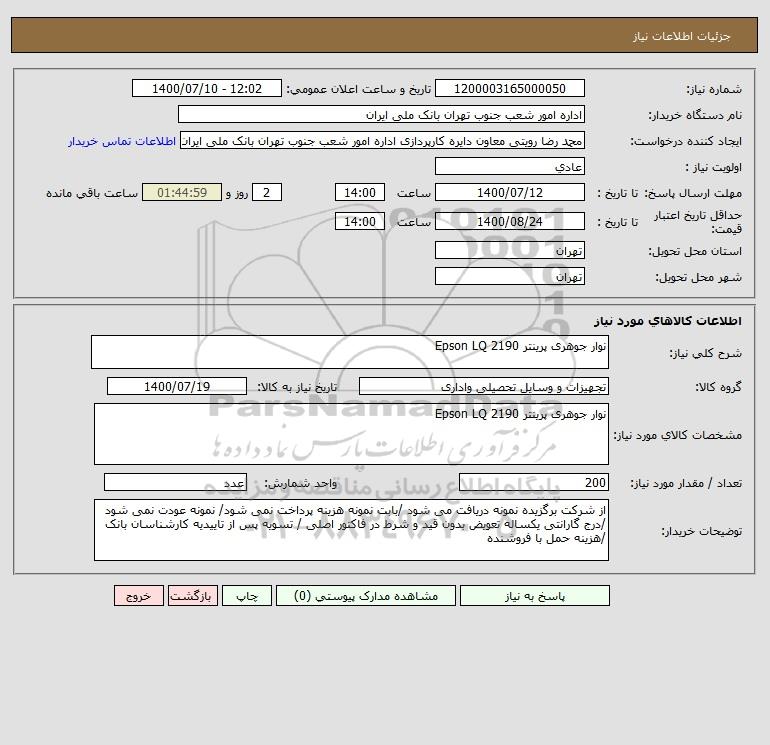Click the توضیحات خریدار text area
The image size is (770, 745).
tap(351, 530)
